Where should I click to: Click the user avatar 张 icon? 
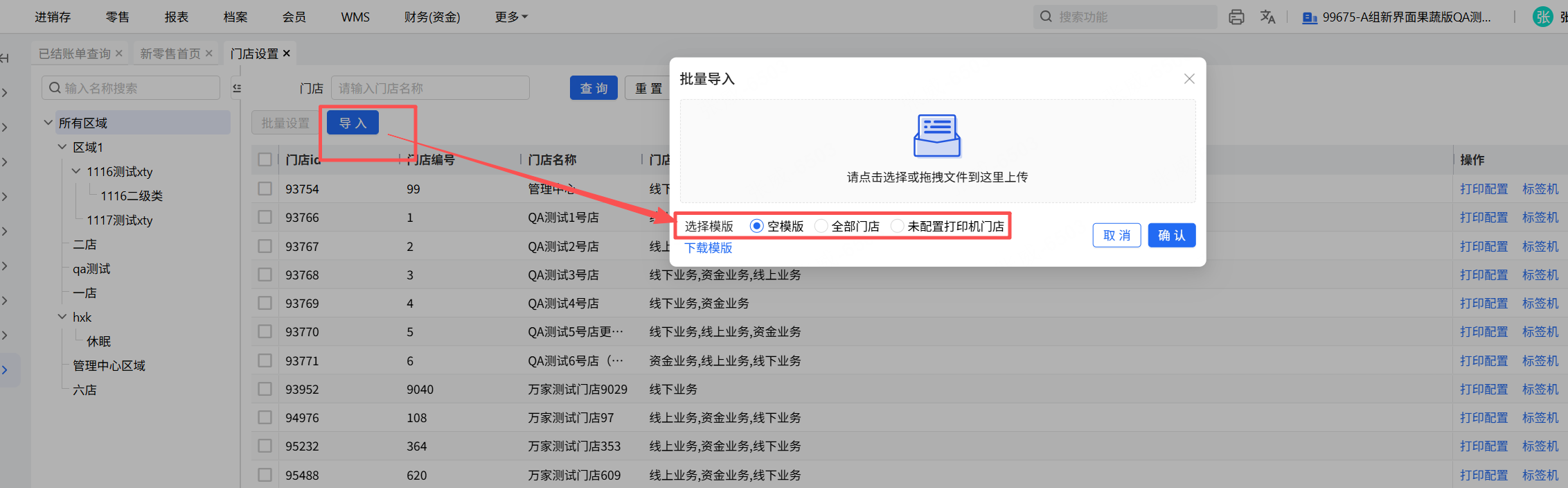pyautogui.click(x=1542, y=17)
